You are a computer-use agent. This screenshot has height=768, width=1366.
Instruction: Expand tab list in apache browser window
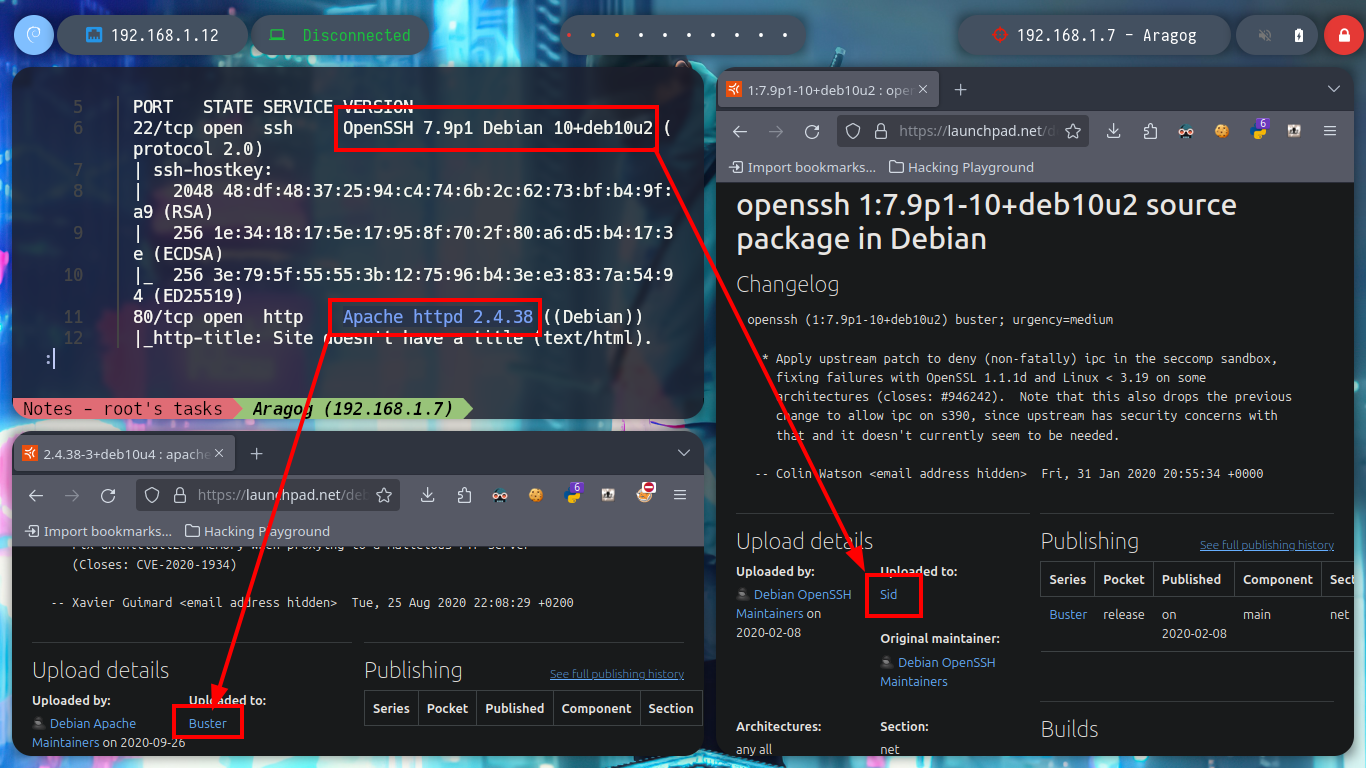click(x=684, y=454)
